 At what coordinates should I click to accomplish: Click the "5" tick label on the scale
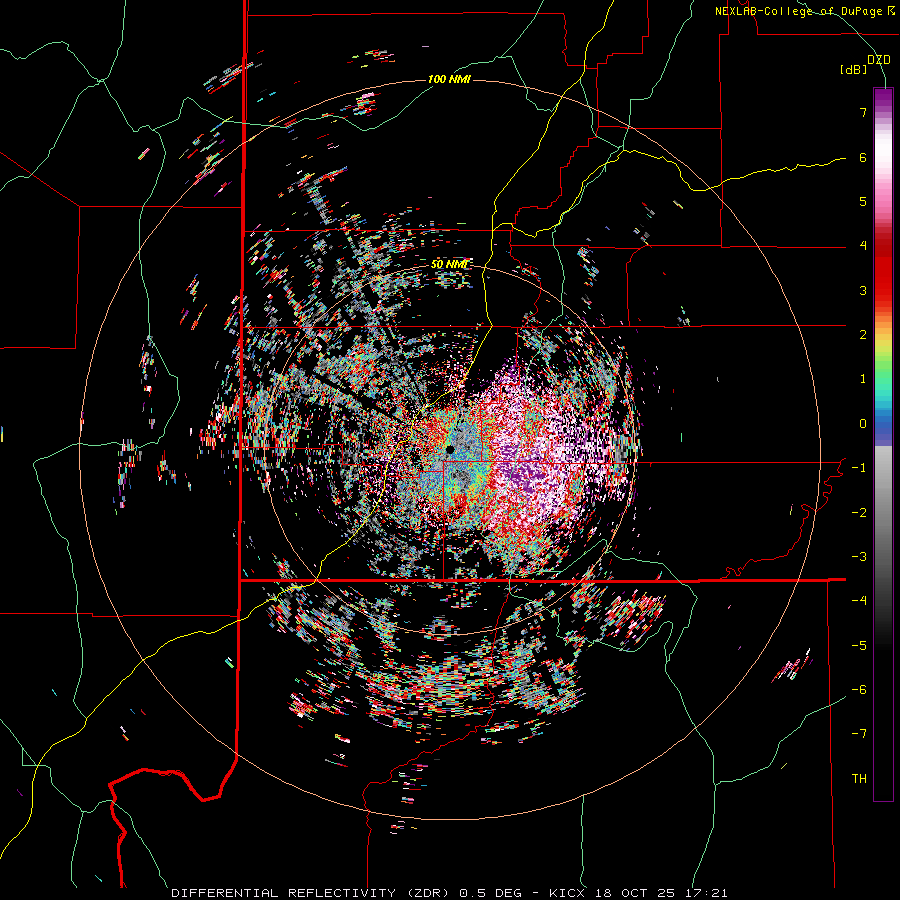tap(863, 201)
